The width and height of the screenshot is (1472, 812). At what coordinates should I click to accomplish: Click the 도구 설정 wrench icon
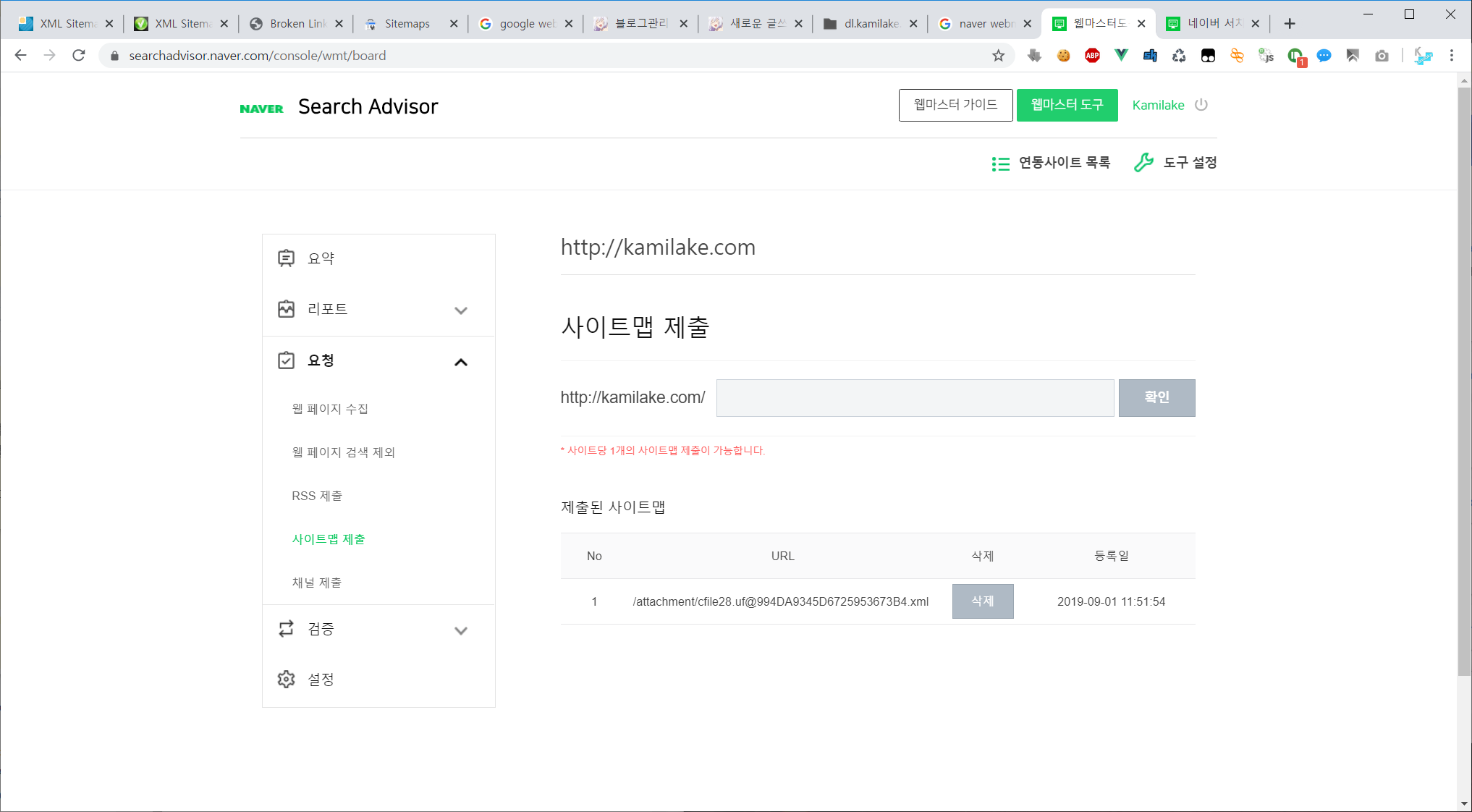pos(1143,163)
